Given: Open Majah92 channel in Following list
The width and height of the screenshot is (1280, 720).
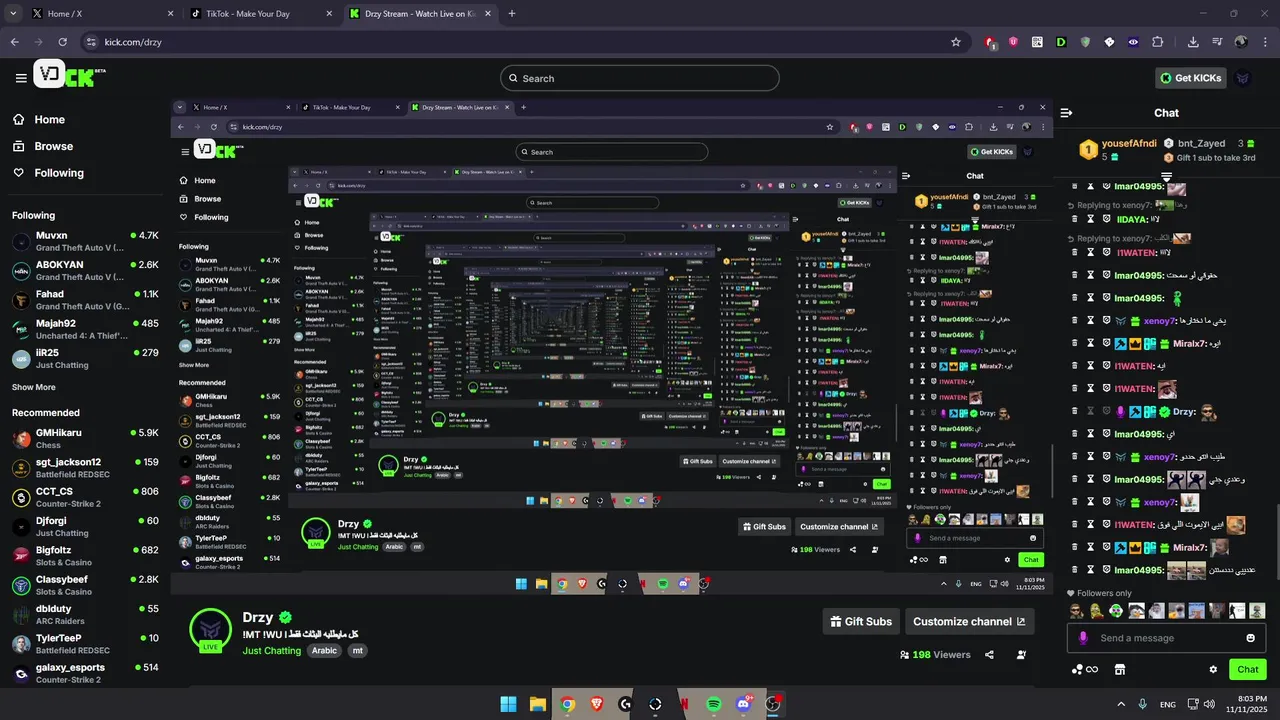Looking at the screenshot, I should pyautogui.click(x=85, y=329).
